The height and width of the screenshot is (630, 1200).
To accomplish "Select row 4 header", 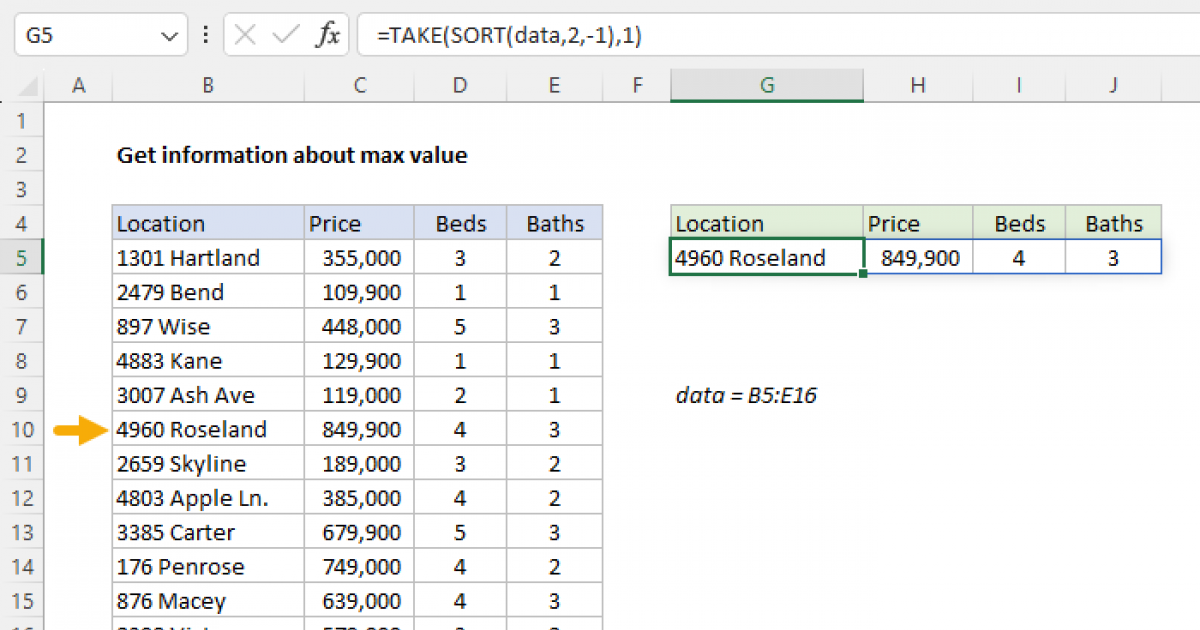I will [x=23, y=224].
